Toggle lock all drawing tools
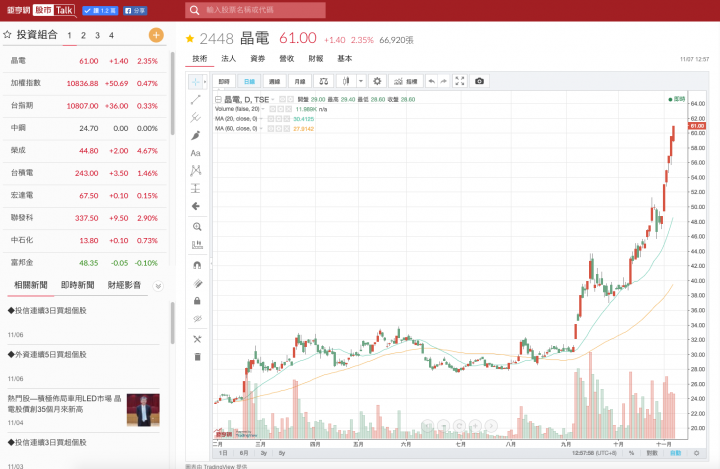The image size is (720, 469). click(x=197, y=301)
